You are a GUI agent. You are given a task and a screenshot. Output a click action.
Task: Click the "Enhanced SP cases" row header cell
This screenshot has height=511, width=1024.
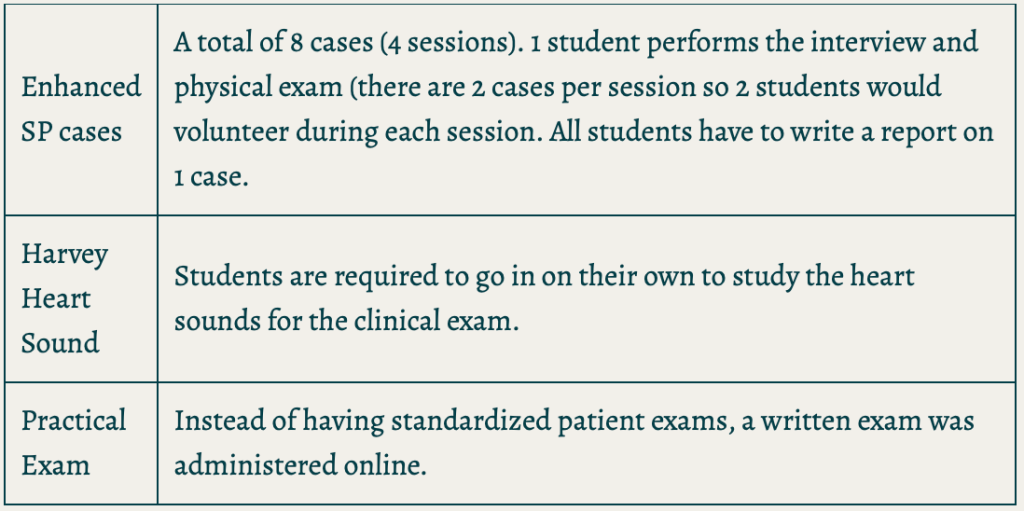[80, 108]
